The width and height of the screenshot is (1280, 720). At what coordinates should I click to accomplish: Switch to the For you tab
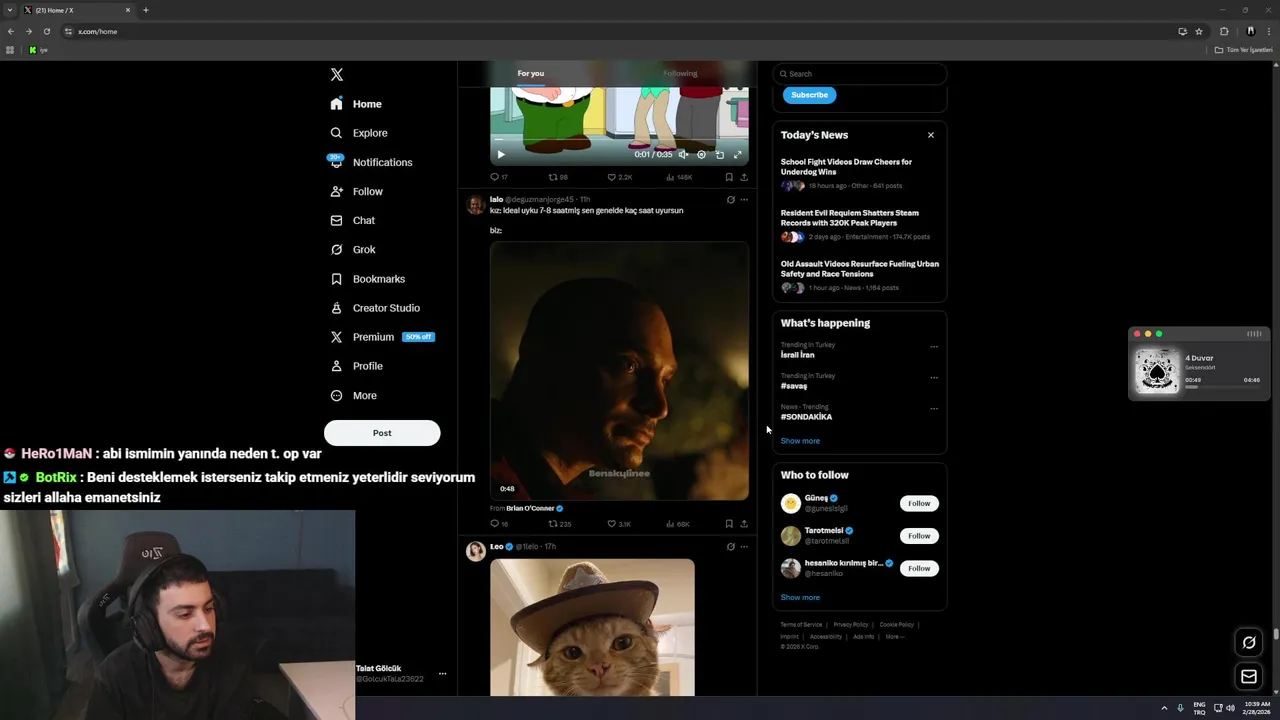point(531,73)
